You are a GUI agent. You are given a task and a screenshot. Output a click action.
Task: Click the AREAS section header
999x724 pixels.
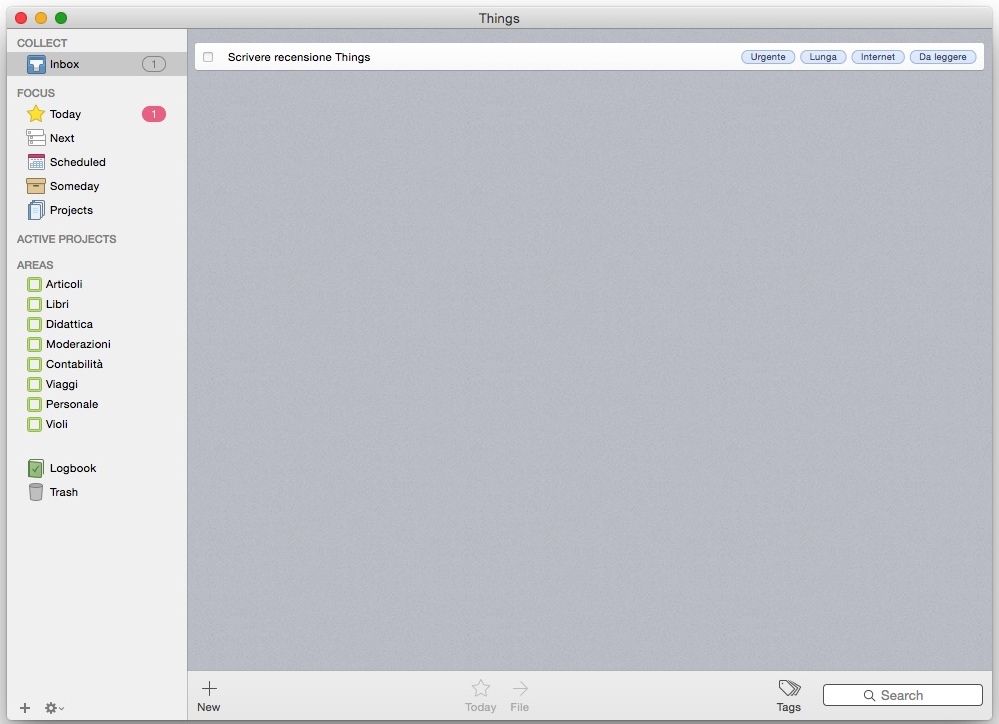click(35, 265)
